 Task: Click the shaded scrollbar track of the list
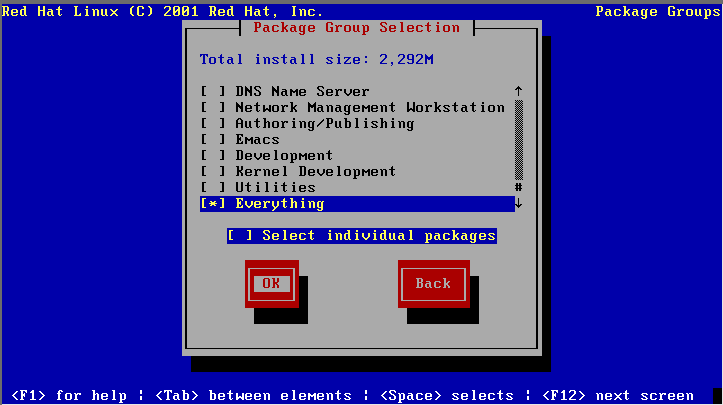[x=518, y=140]
